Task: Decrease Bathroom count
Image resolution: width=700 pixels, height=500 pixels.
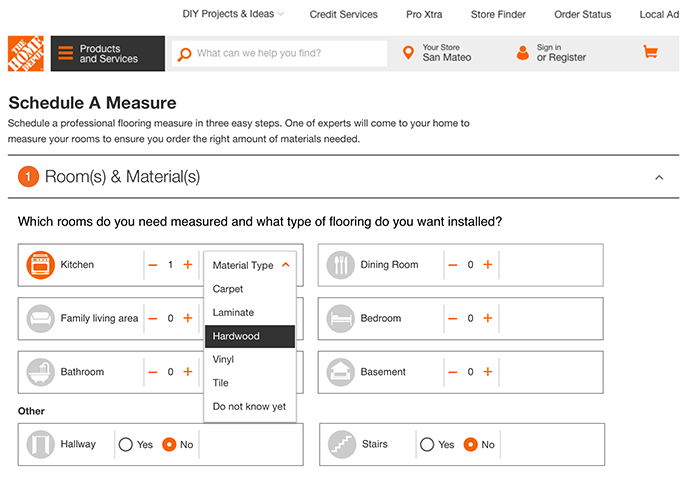Action: coord(153,372)
